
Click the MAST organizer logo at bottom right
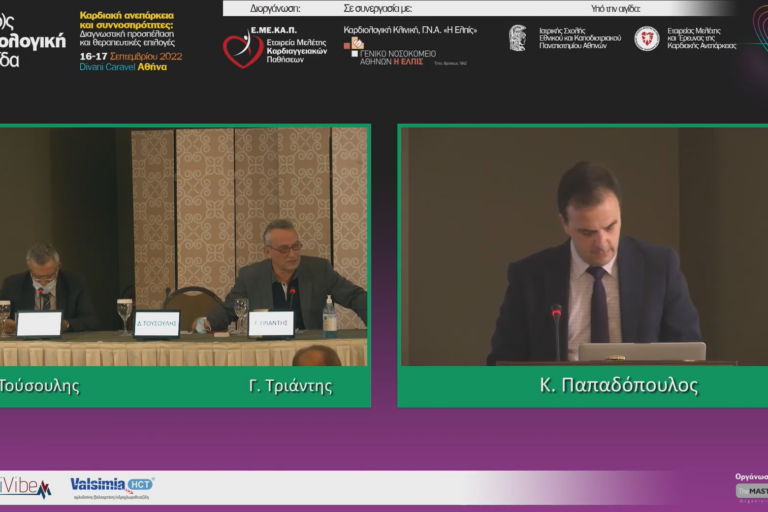[752, 491]
